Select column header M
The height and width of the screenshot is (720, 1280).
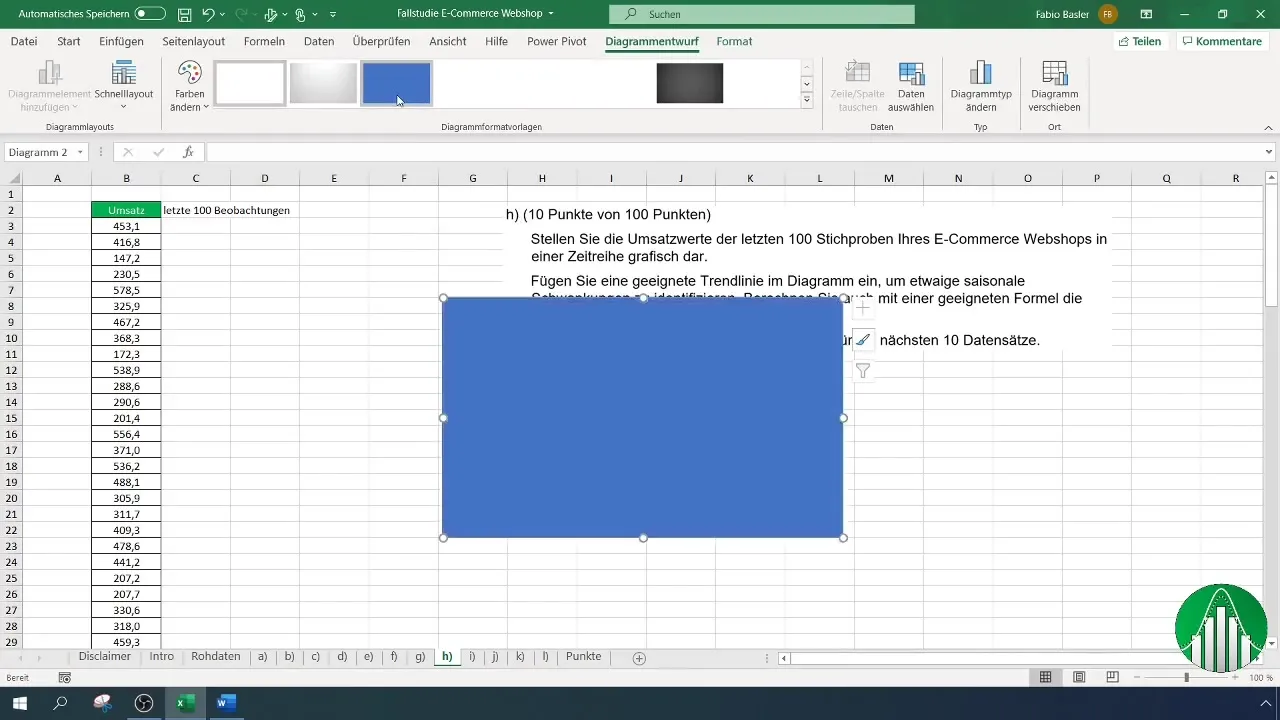tap(889, 178)
